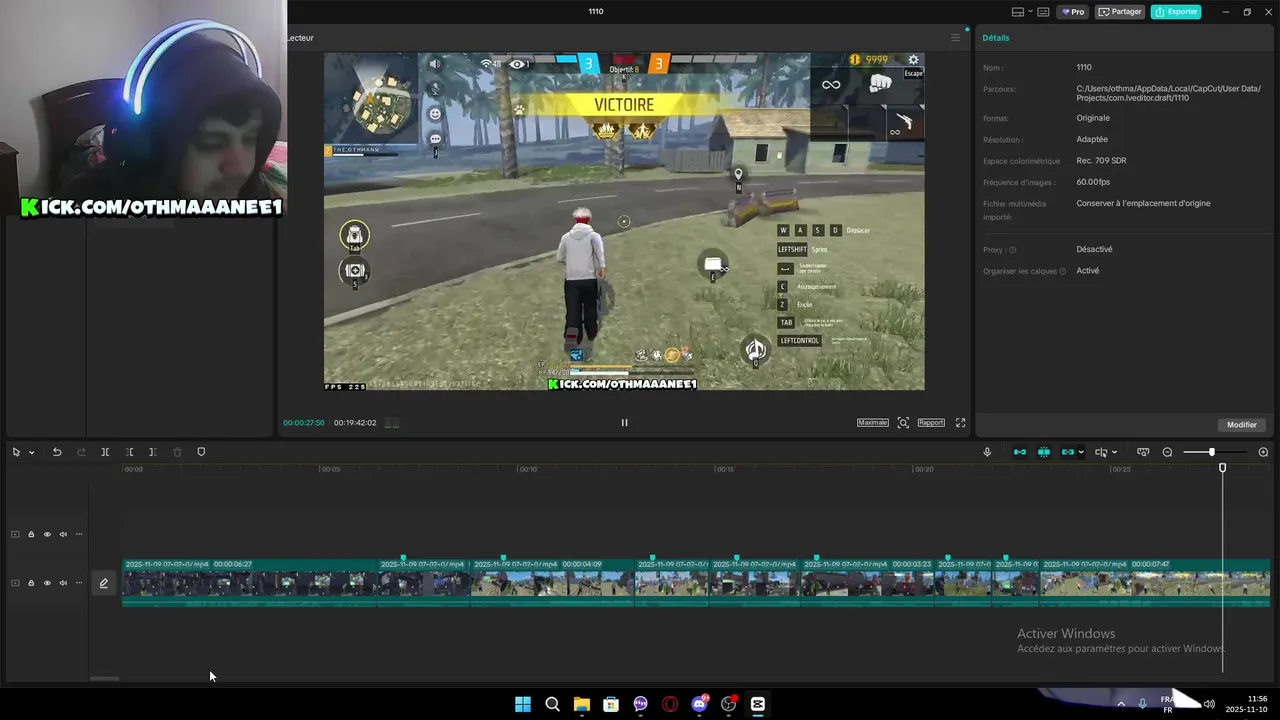Click the Modifier button in Détails
1280x720 pixels.
[x=1242, y=425]
